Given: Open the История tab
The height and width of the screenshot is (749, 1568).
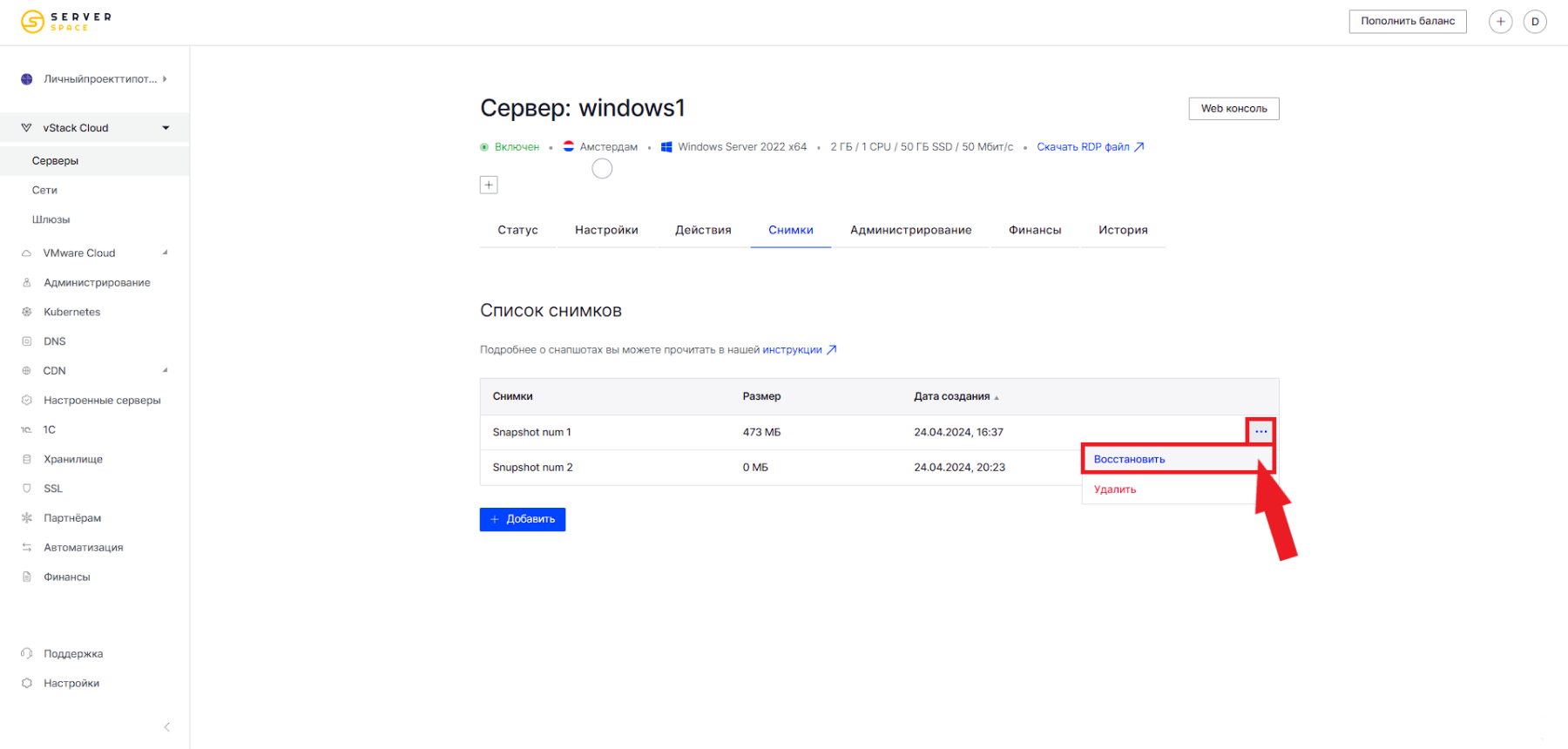Looking at the screenshot, I should 1123,230.
